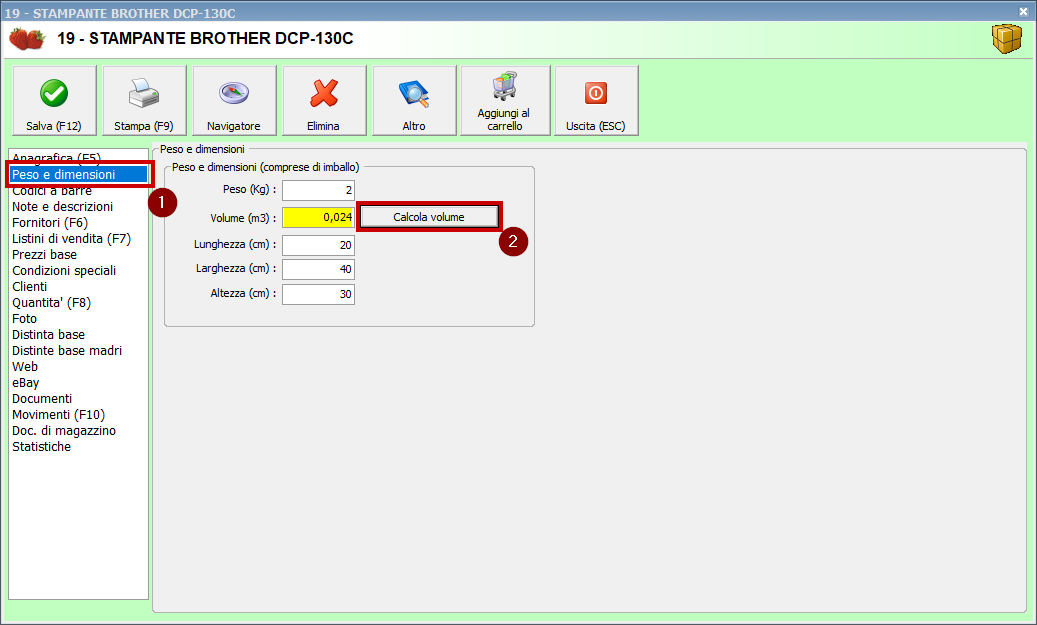Select eBay in the sidebar list

click(x=26, y=382)
